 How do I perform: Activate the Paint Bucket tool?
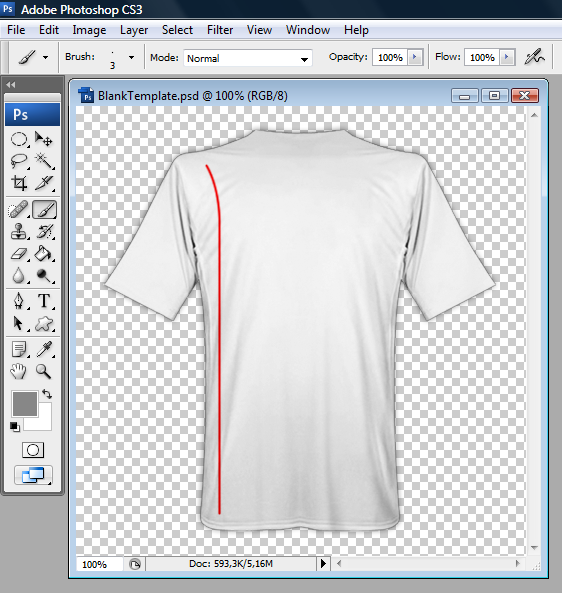click(x=44, y=254)
